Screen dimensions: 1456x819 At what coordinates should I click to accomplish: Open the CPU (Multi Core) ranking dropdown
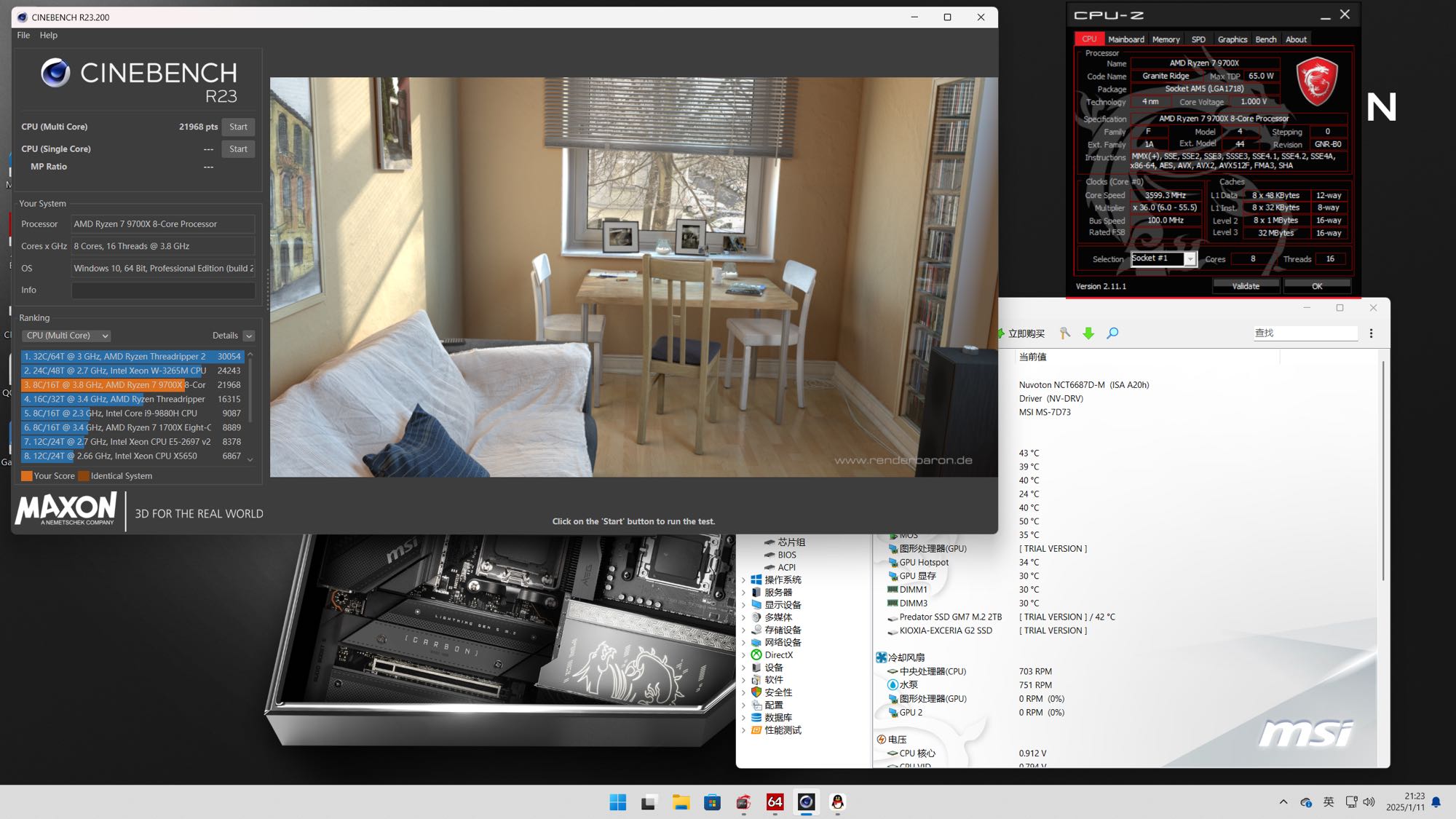pyautogui.click(x=66, y=336)
